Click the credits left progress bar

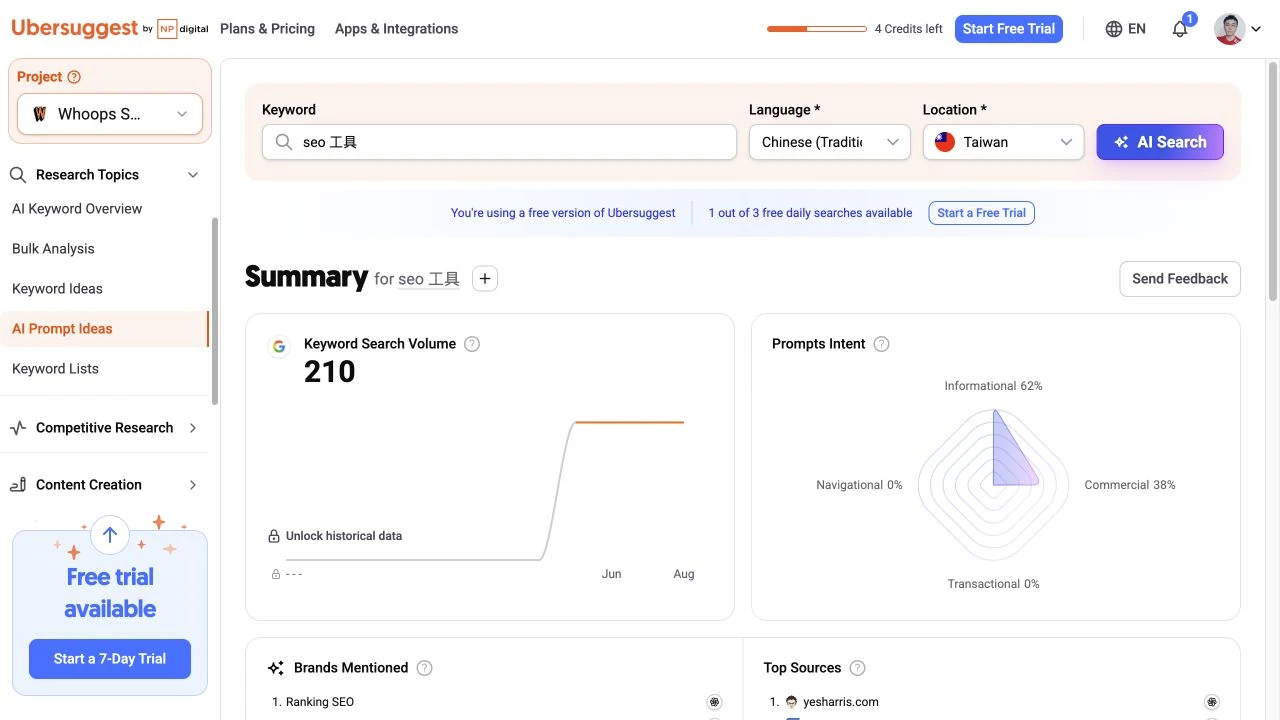click(817, 29)
